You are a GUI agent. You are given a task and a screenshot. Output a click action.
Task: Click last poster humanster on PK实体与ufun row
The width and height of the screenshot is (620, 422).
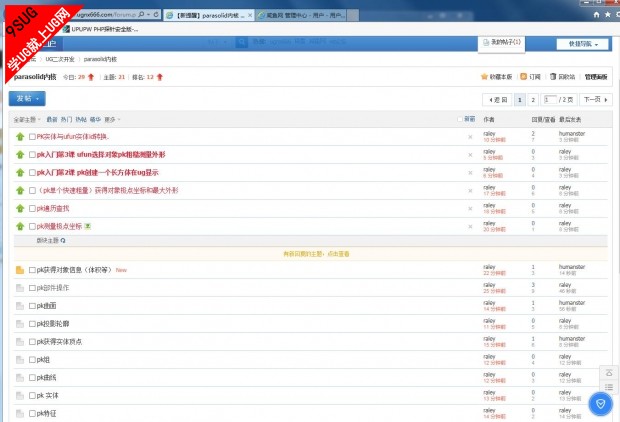pos(572,134)
